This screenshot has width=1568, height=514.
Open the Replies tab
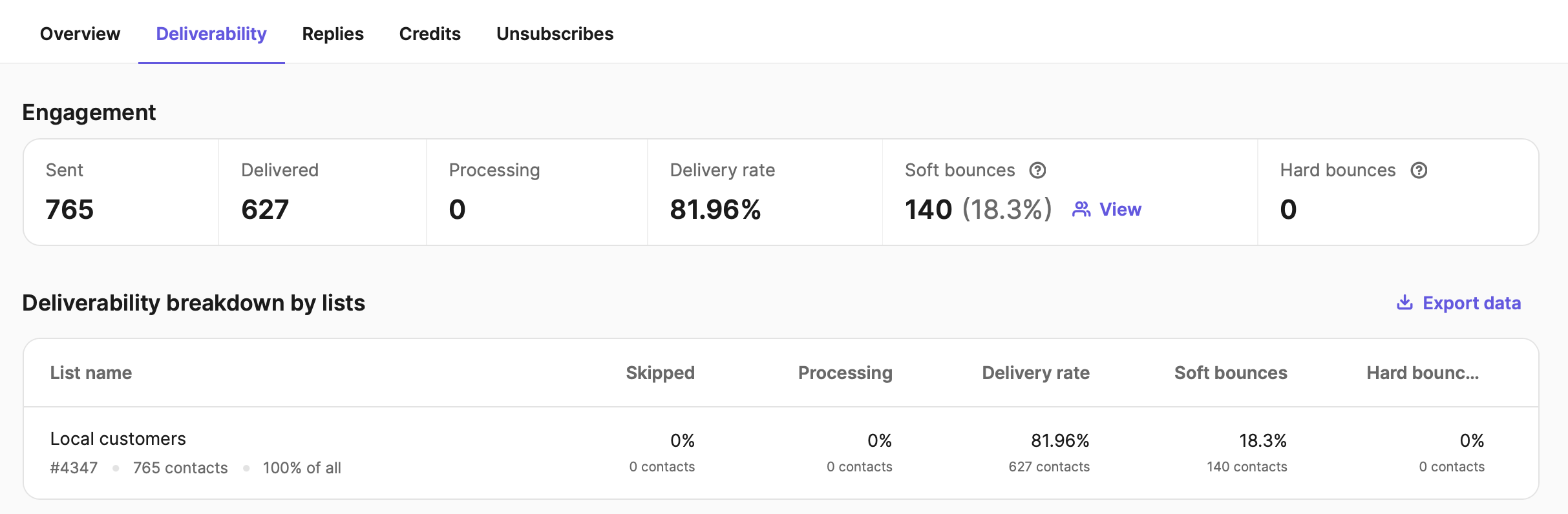(333, 34)
